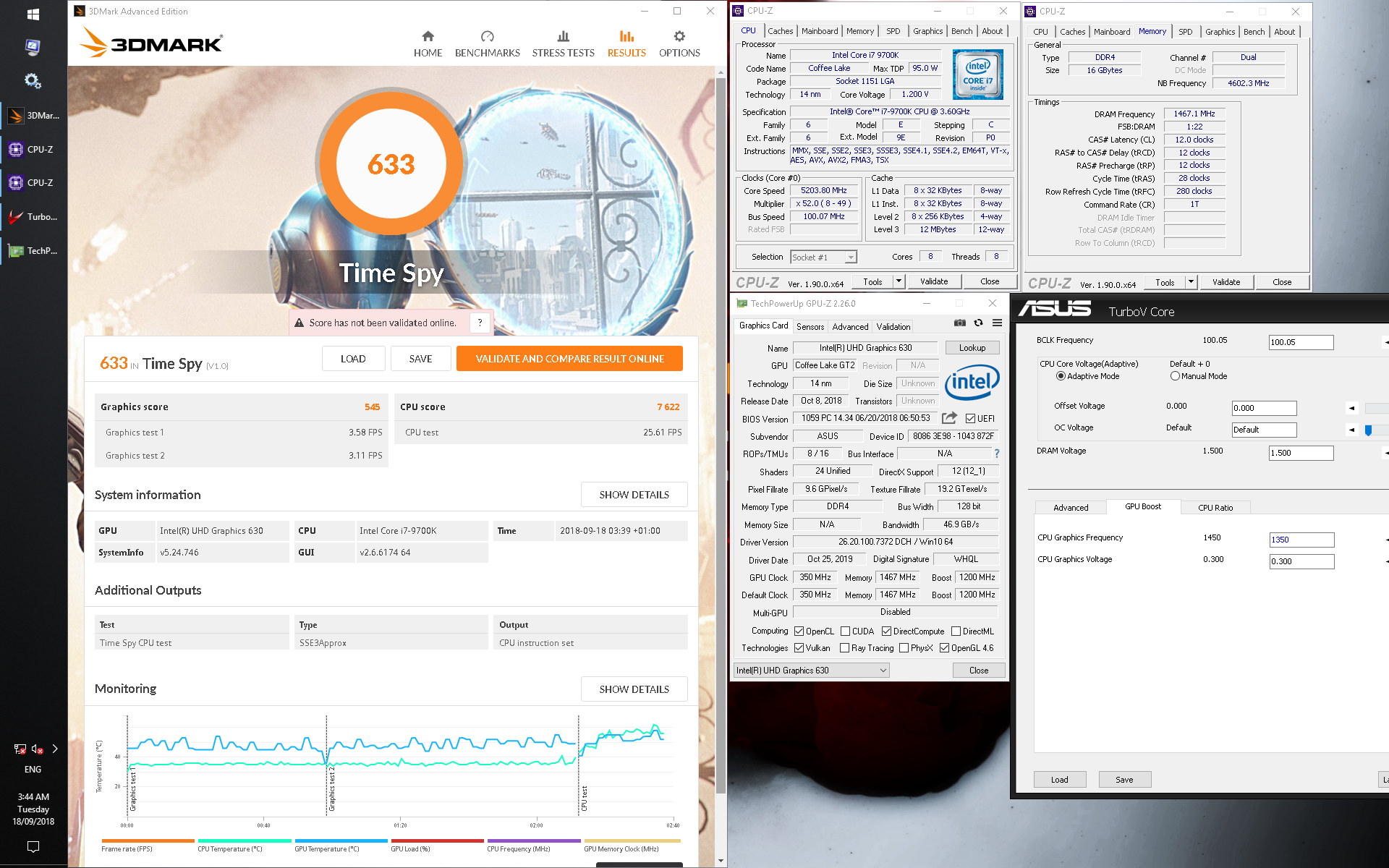Open Advanced tab in TurboV Core
Viewport: 1389px width, 868px height.
pos(1071,508)
